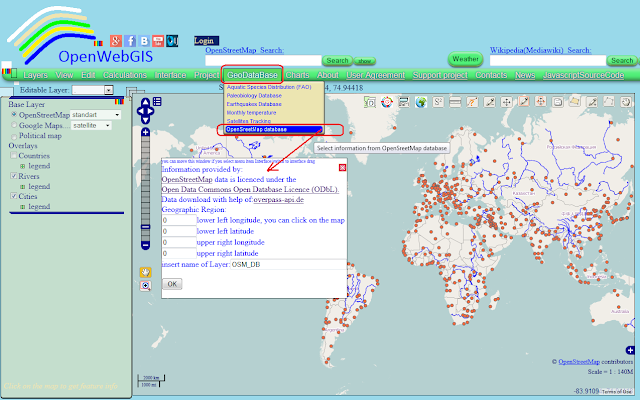Click the OpenStreetMap Search text field

(x=263, y=61)
